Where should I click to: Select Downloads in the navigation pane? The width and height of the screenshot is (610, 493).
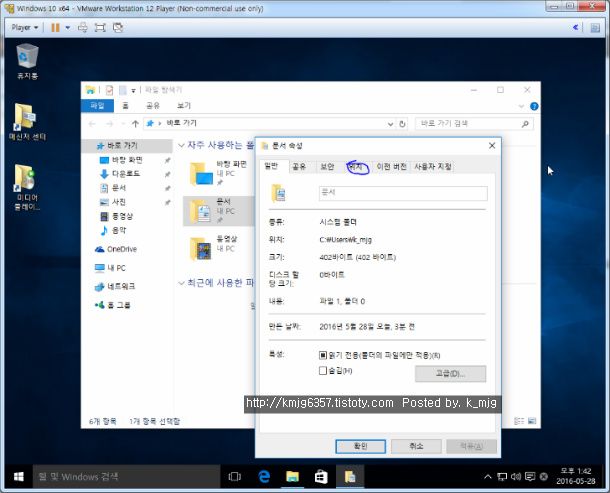tap(126, 174)
